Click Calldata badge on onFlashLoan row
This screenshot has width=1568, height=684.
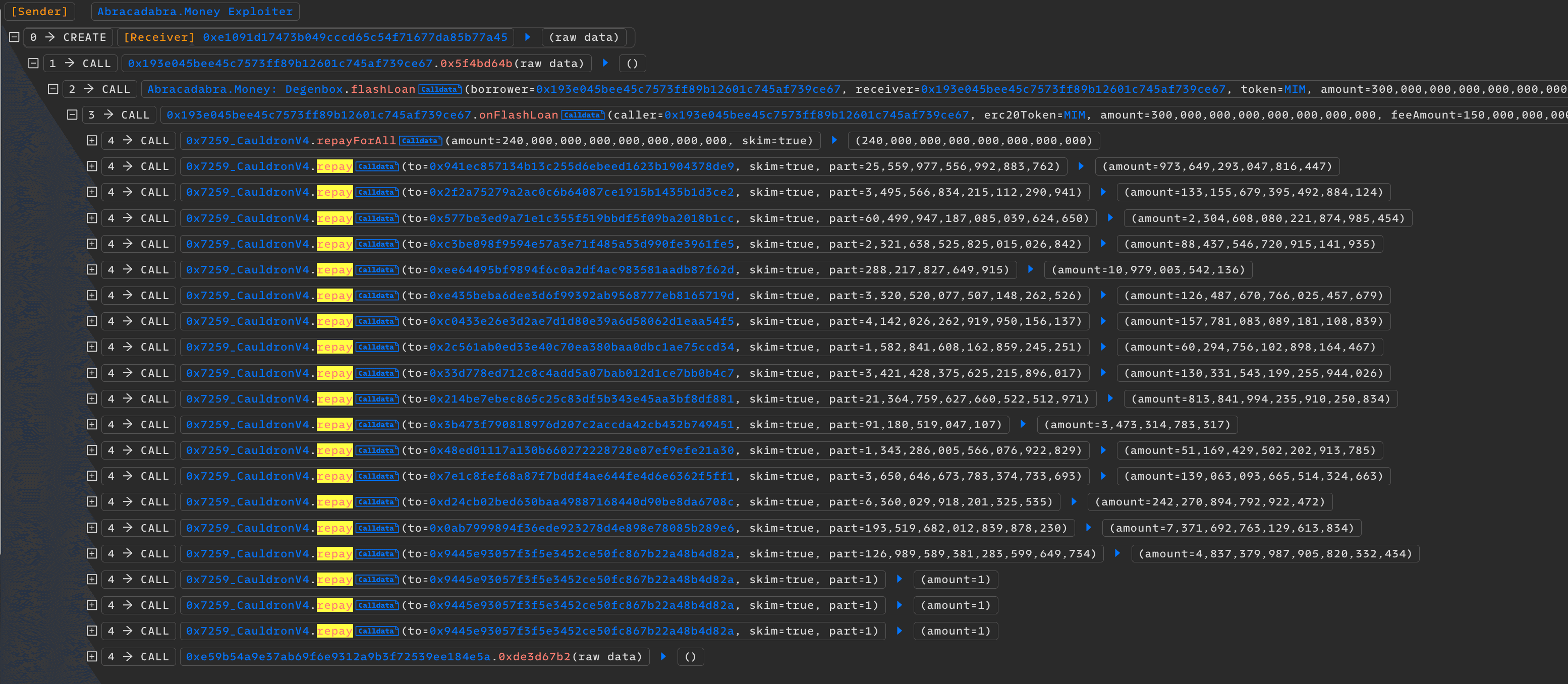(583, 115)
